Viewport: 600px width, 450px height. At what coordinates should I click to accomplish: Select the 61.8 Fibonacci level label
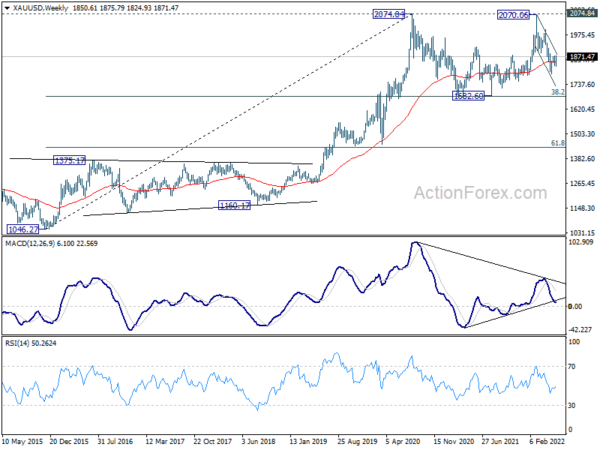tap(558, 143)
